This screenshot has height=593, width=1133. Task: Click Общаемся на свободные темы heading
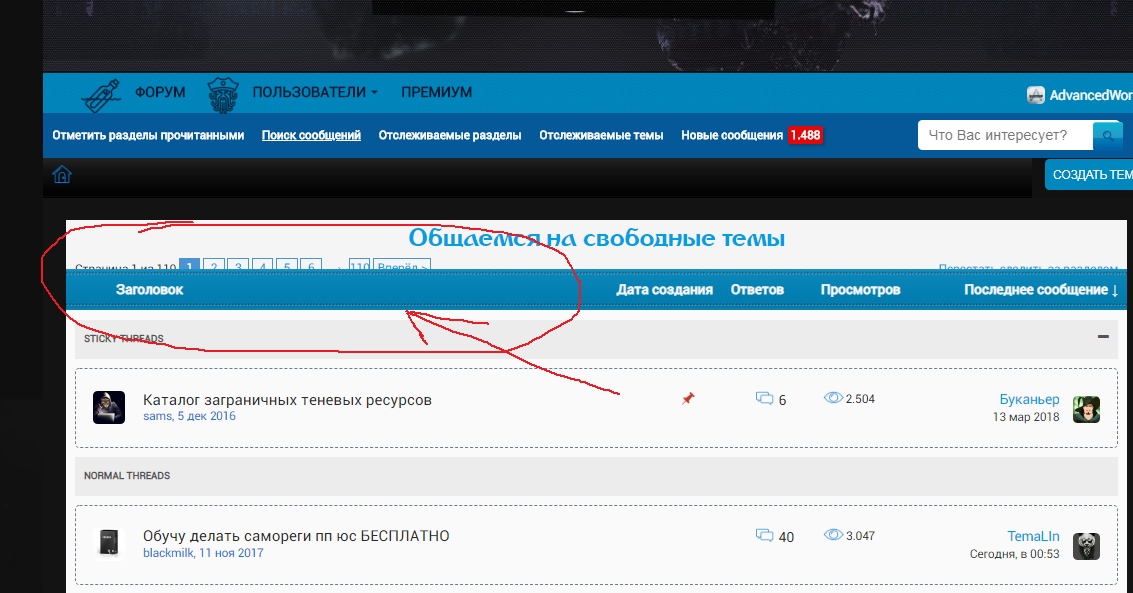597,238
